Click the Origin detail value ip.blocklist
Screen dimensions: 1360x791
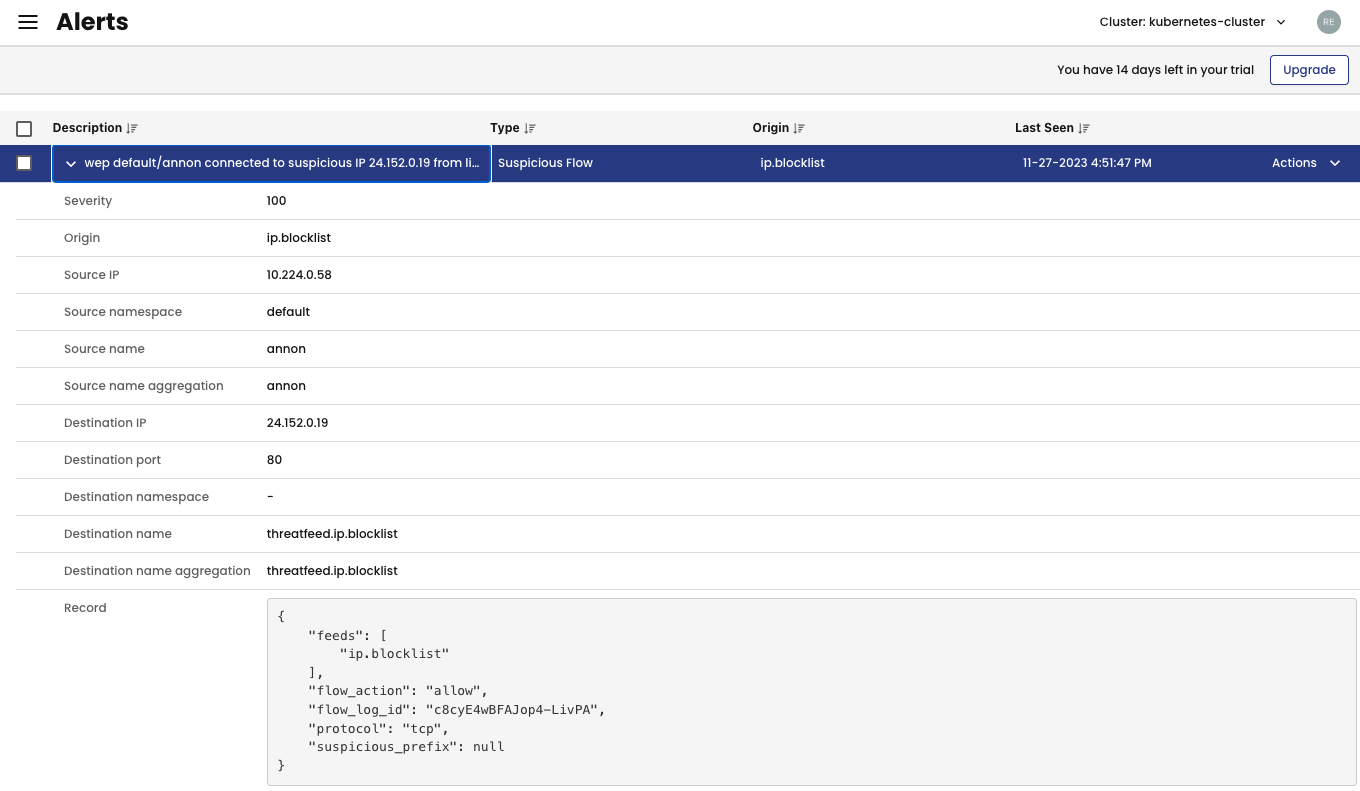pos(298,238)
